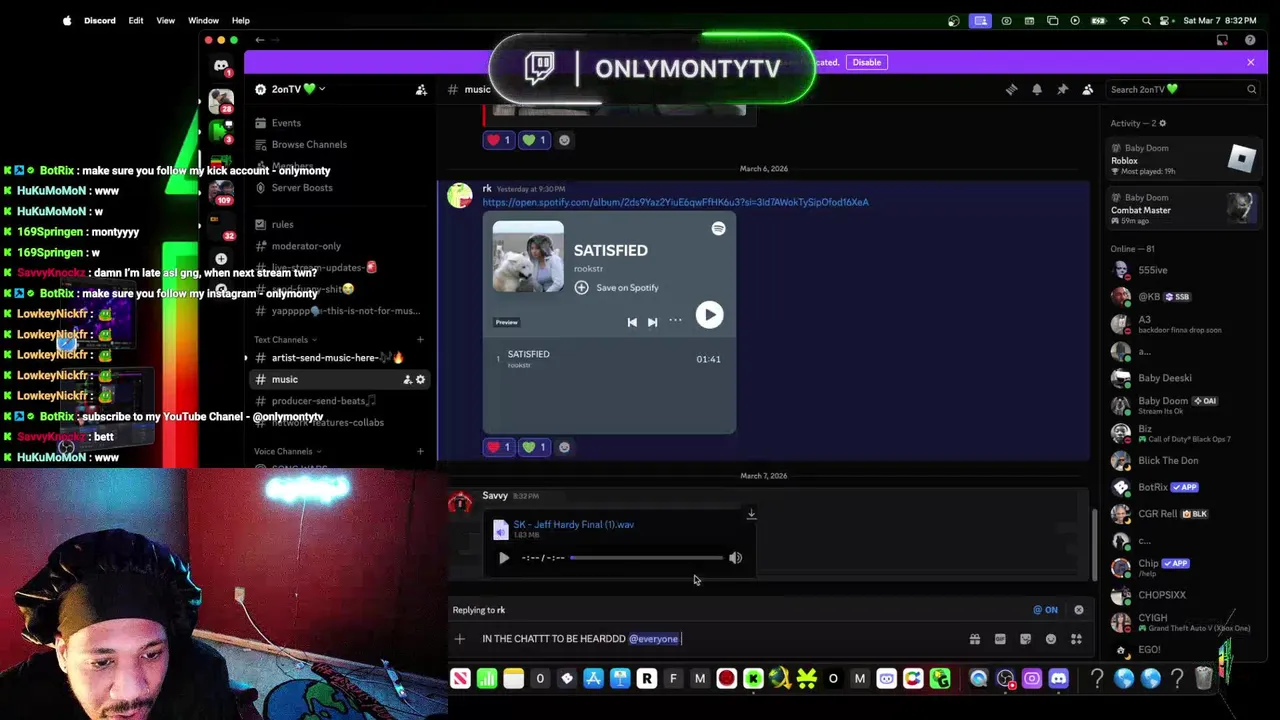Select SATISFIED track row 01:41
The height and width of the screenshot is (720, 1280).
click(609, 359)
